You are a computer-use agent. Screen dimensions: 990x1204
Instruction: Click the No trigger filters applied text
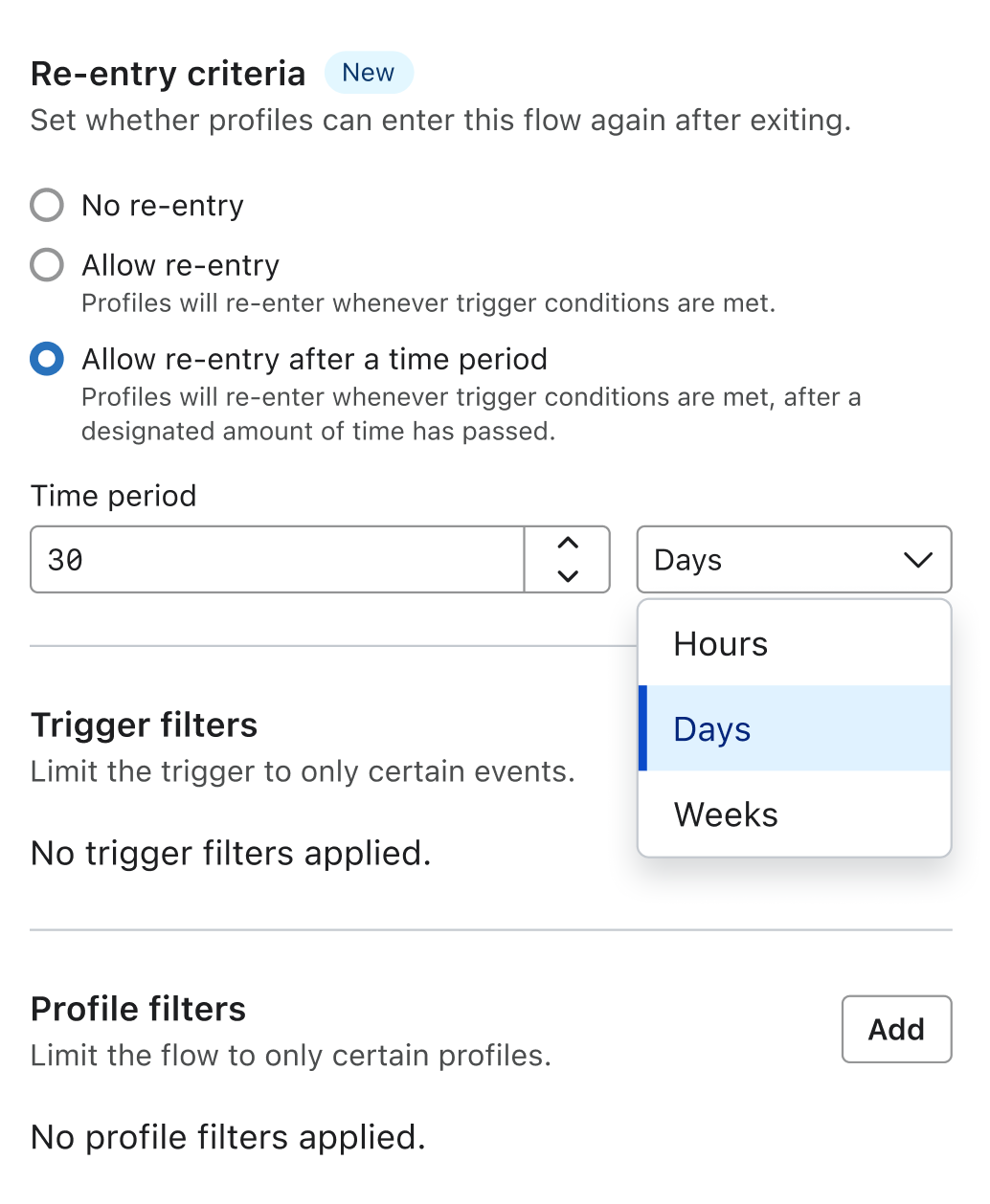[x=231, y=853]
